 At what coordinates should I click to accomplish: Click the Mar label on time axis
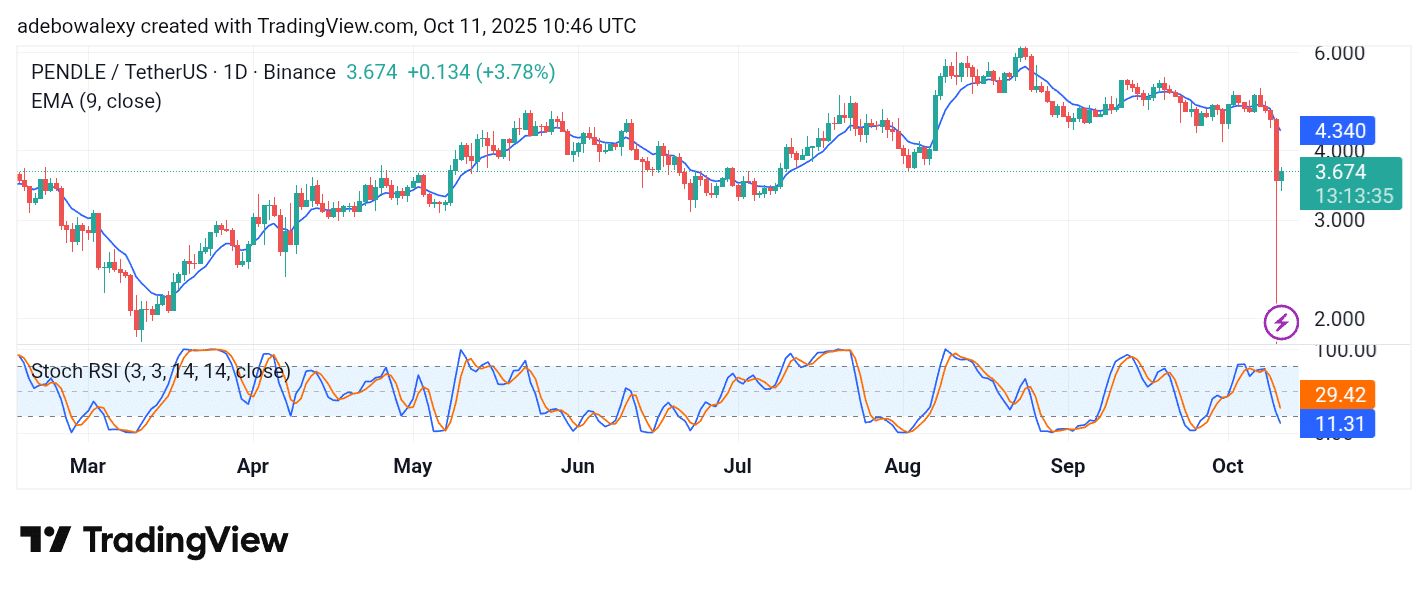[88, 466]
